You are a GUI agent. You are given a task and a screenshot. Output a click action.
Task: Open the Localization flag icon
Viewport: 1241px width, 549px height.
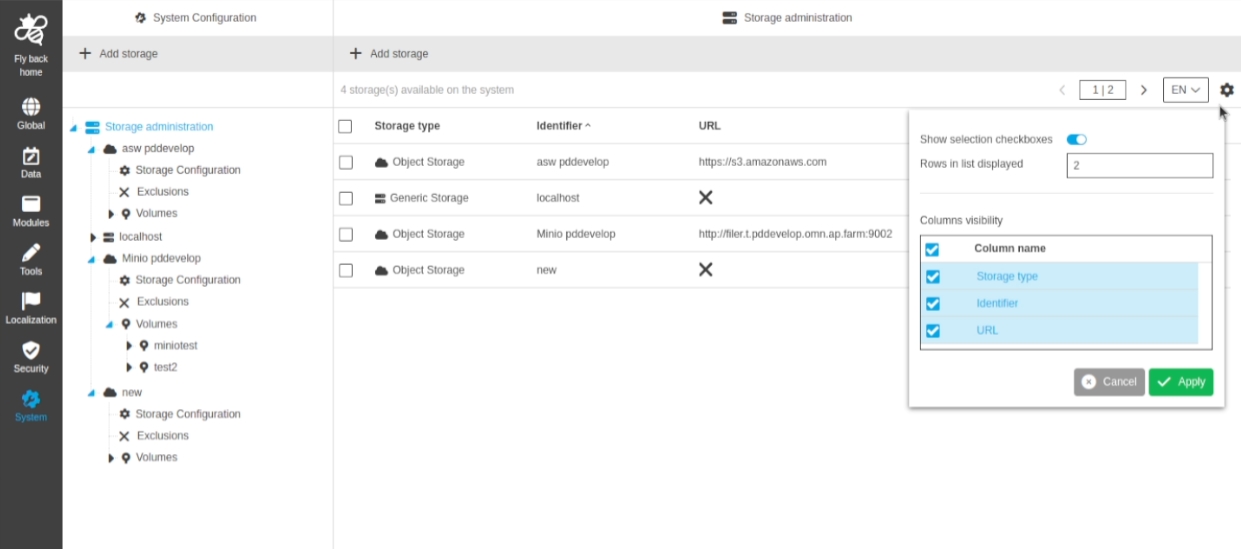click(31, 301)
